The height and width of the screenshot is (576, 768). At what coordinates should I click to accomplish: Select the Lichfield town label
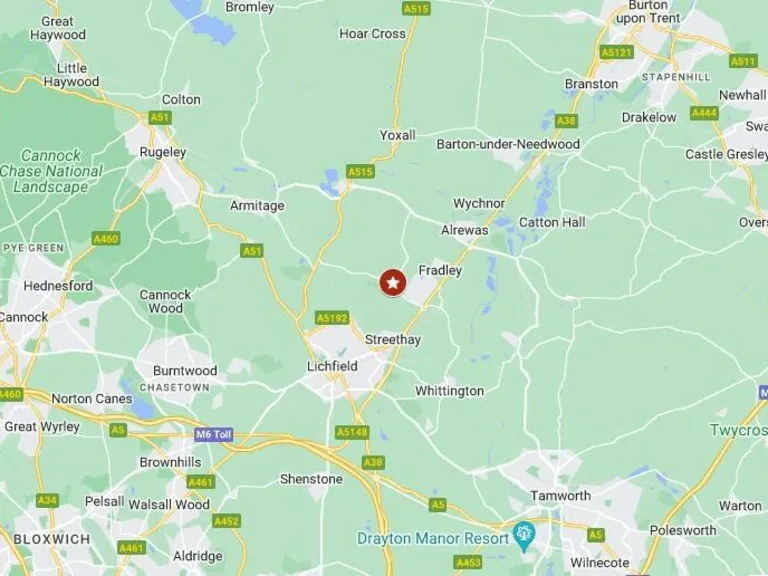click(x=332, y=366)
